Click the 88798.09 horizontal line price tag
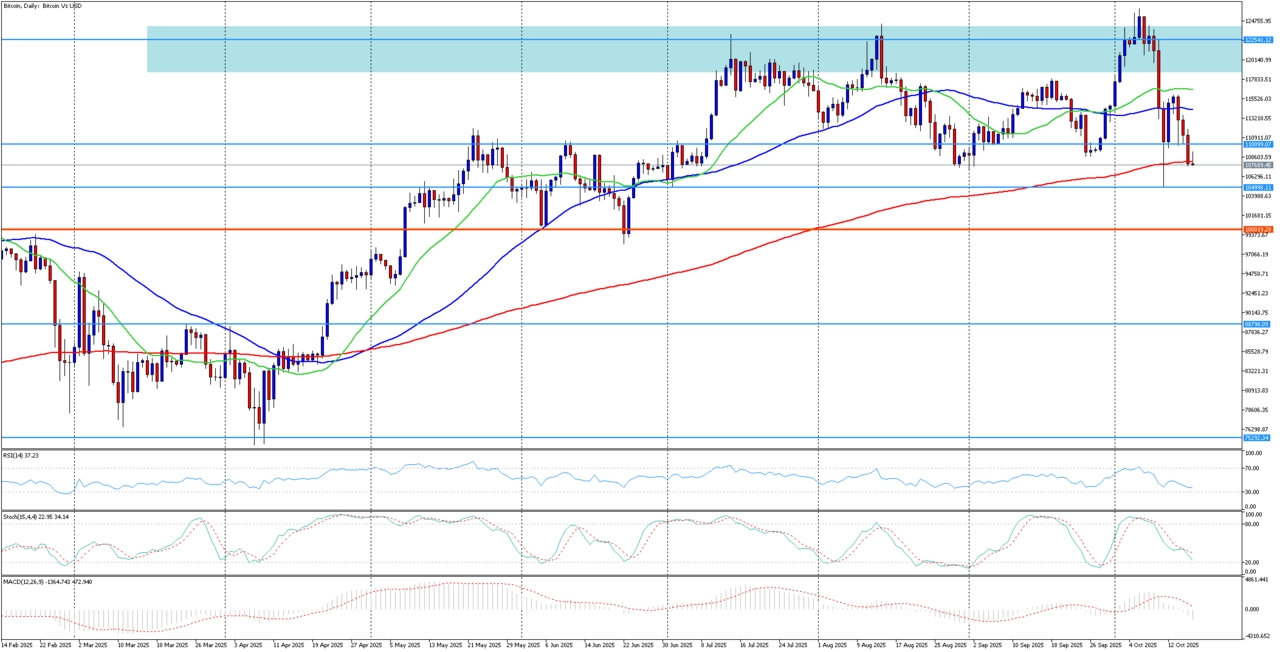The height and width of the screenshot is (652, 1280). (x=1257, y=324)
